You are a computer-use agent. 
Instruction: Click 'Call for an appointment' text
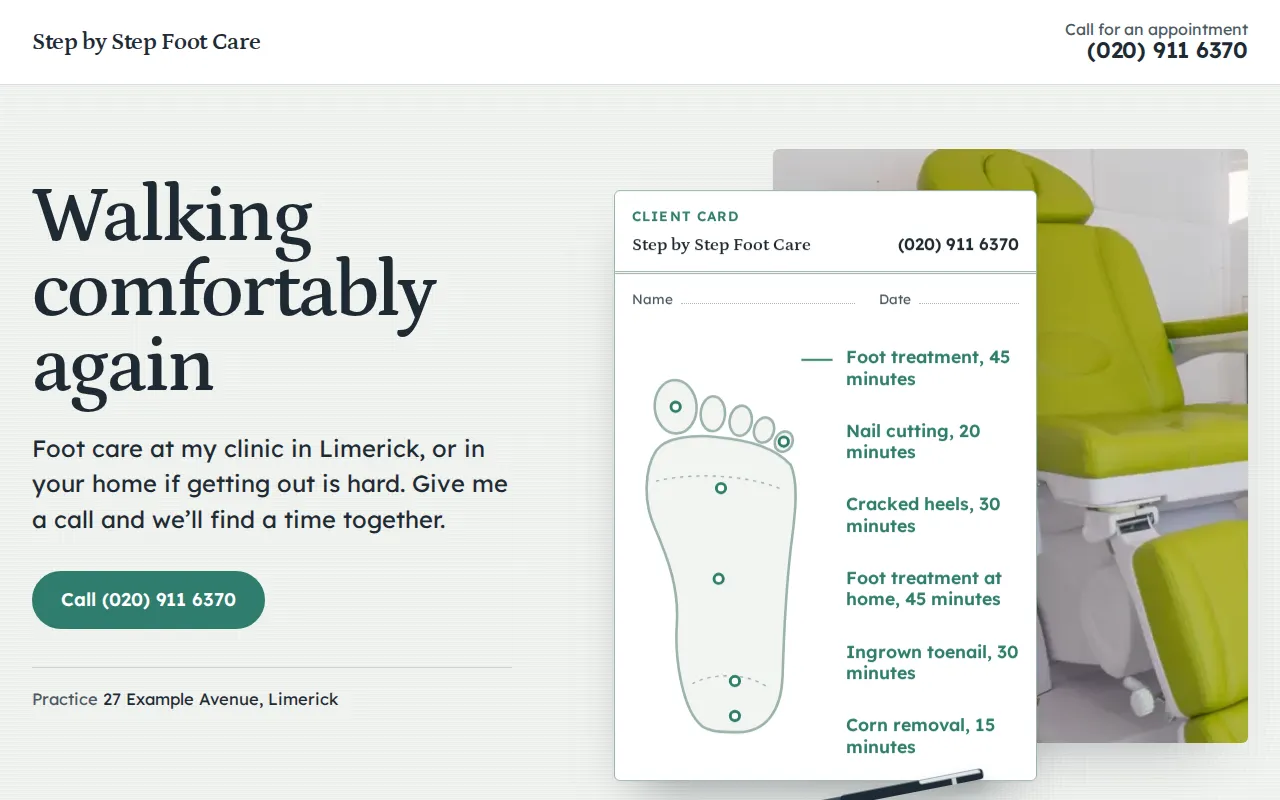(x=1156, y=30)
